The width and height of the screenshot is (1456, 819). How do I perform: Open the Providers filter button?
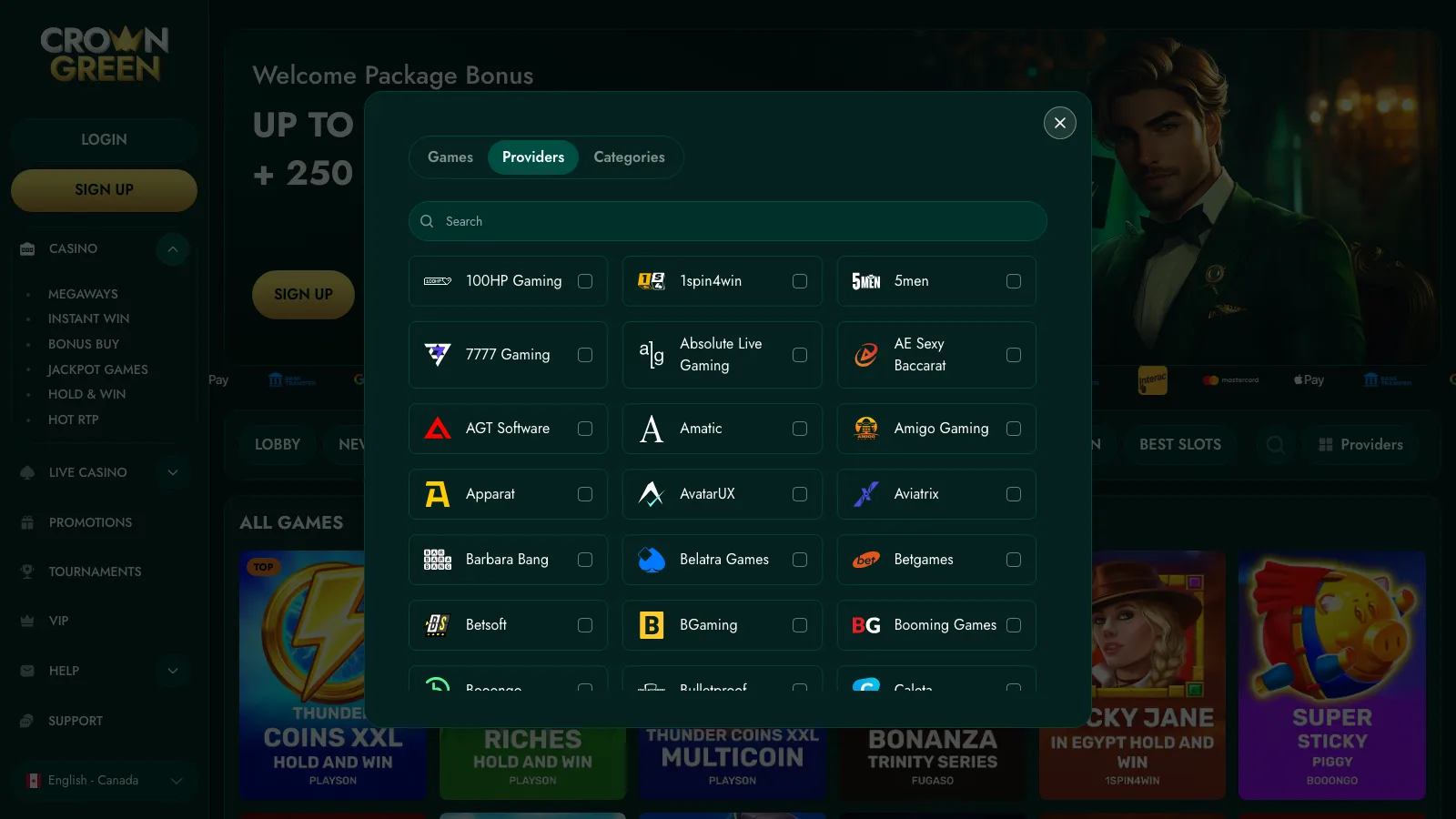click(1360, 444)
